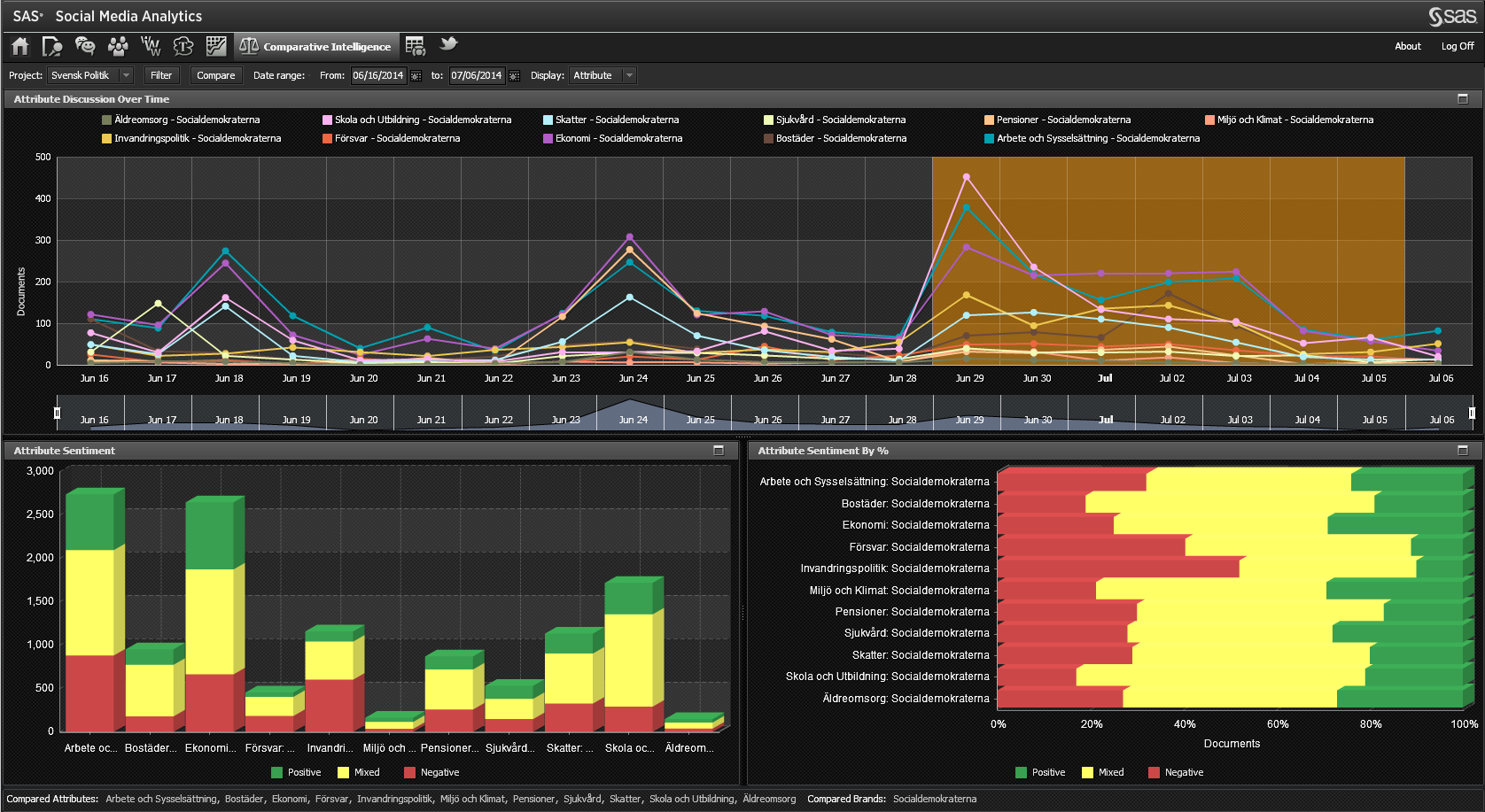Toggle Försvar legend entry

pyautogui.click(x=391, y=138)
